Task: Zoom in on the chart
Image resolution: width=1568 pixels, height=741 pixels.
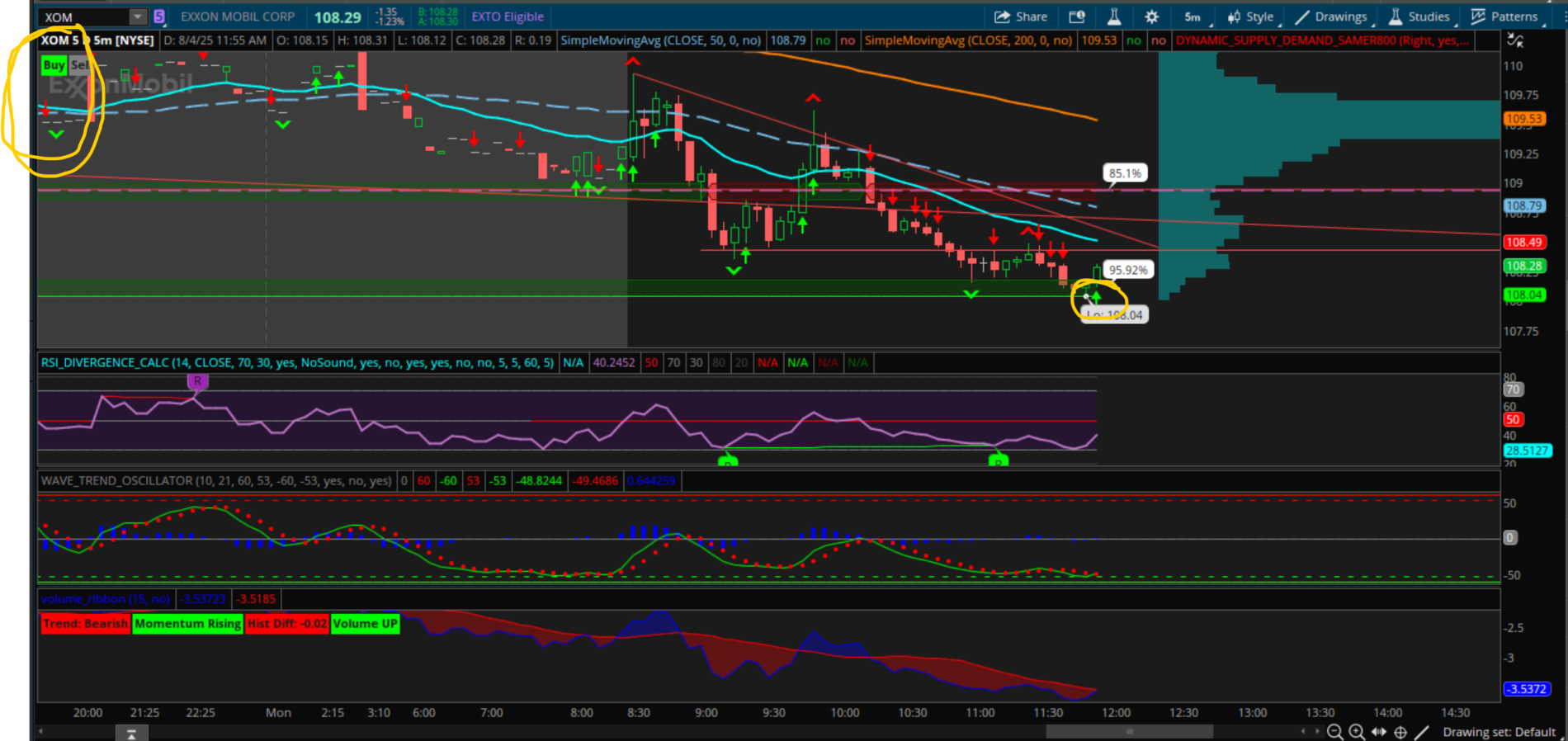Action: (x=1357, y=732)
